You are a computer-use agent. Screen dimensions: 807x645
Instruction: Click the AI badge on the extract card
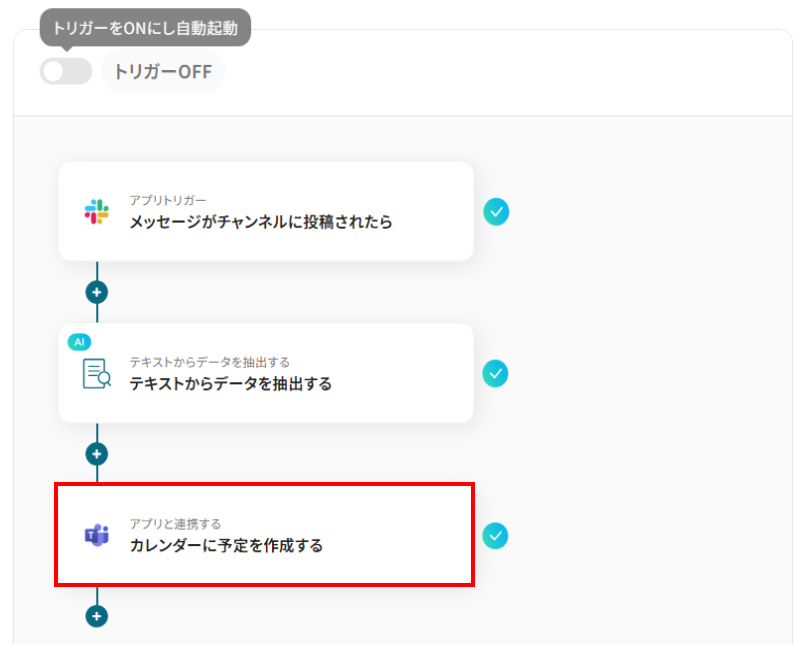[79, 342]
